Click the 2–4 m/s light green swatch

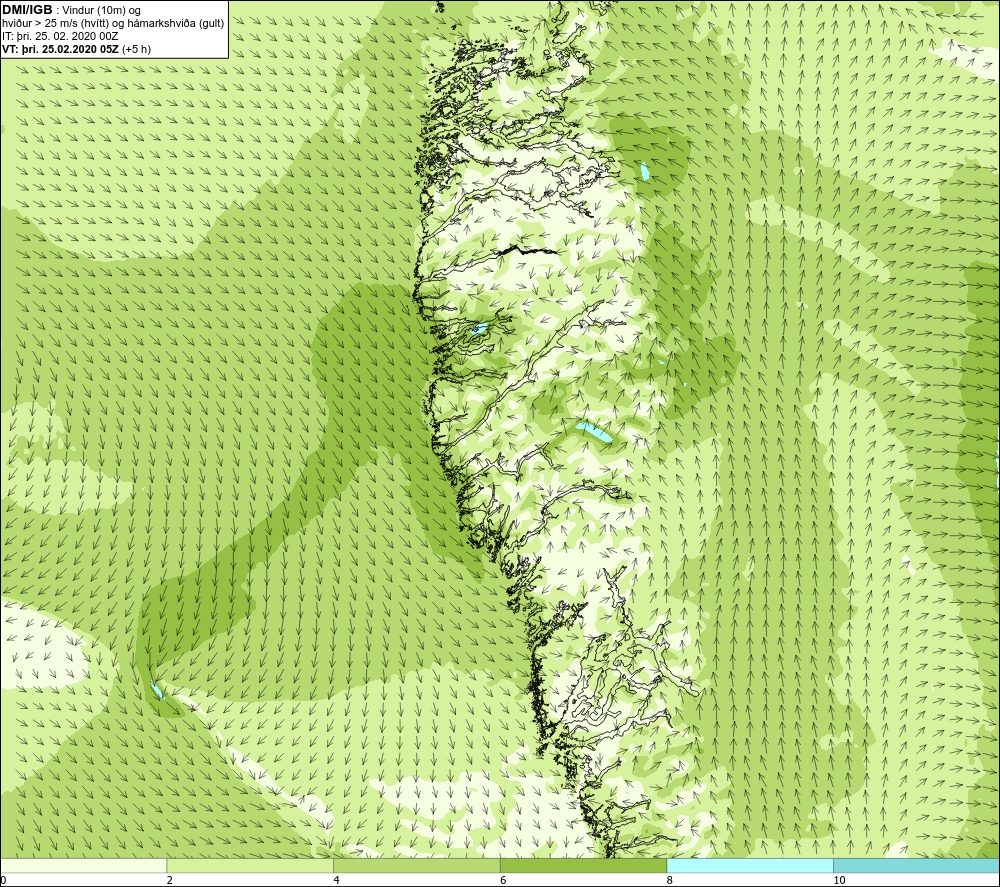pyautogui.click(x=250, y=865)
